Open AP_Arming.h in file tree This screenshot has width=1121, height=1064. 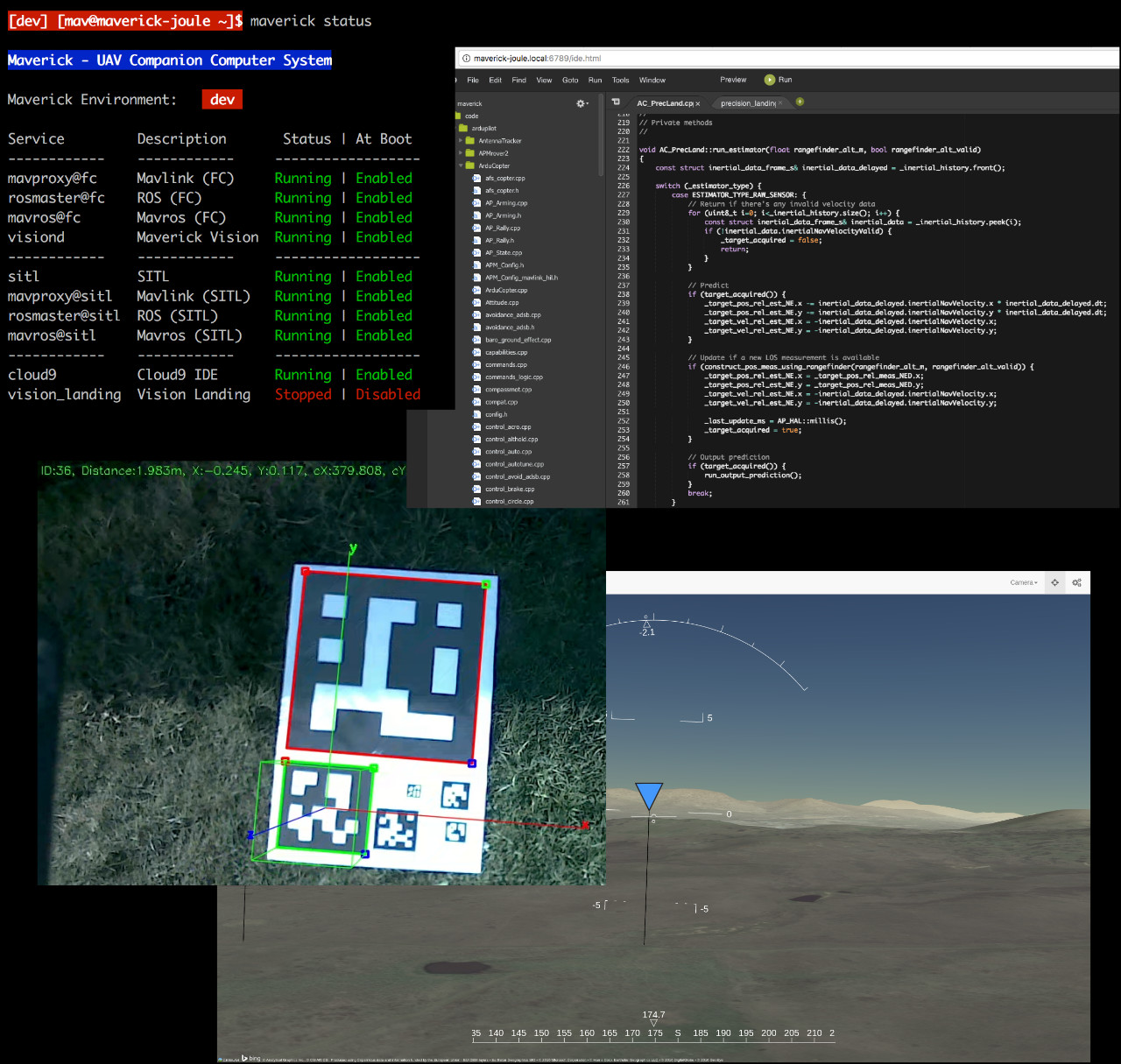[x=504, y=215]
